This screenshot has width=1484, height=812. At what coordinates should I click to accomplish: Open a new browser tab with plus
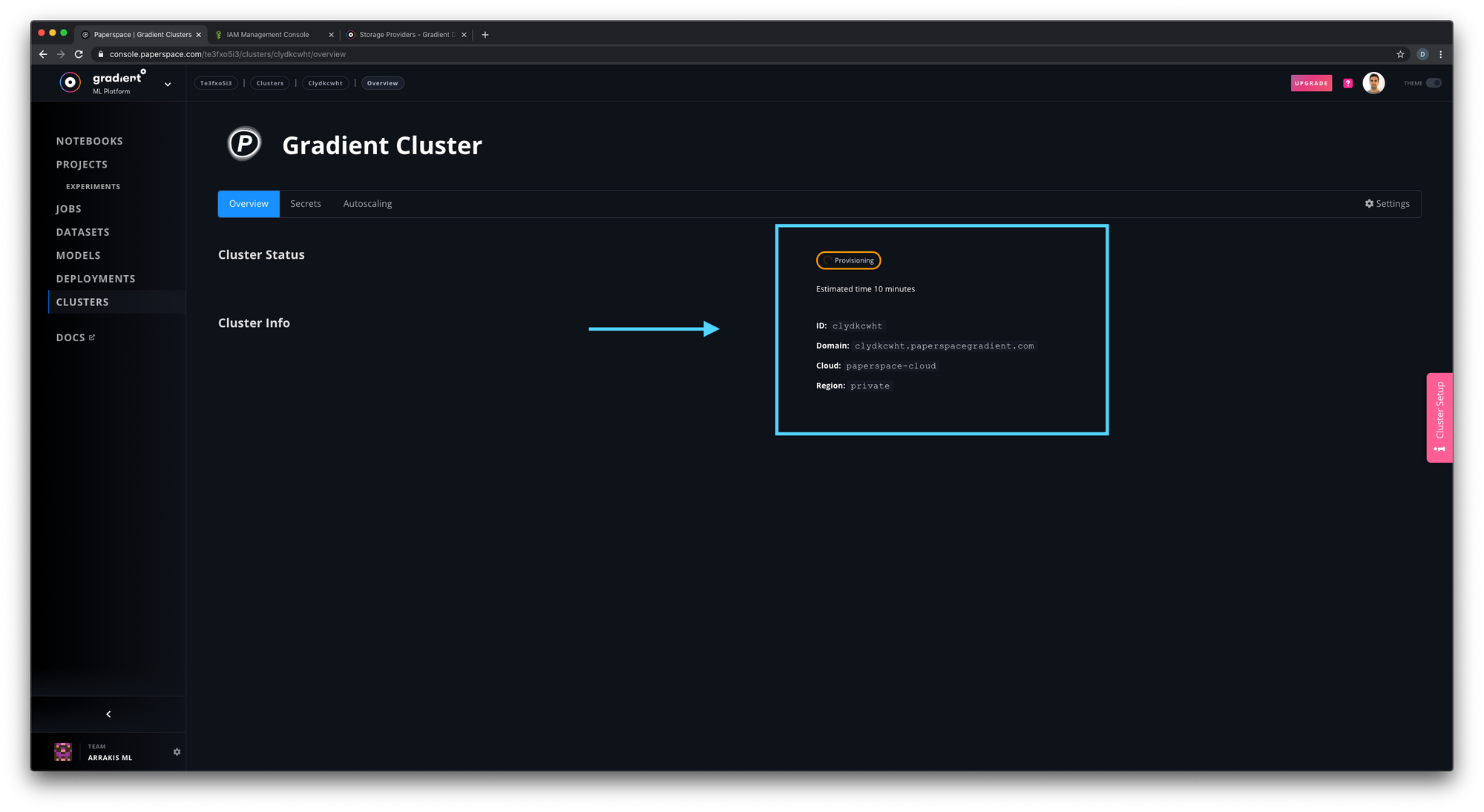(485, 35)
